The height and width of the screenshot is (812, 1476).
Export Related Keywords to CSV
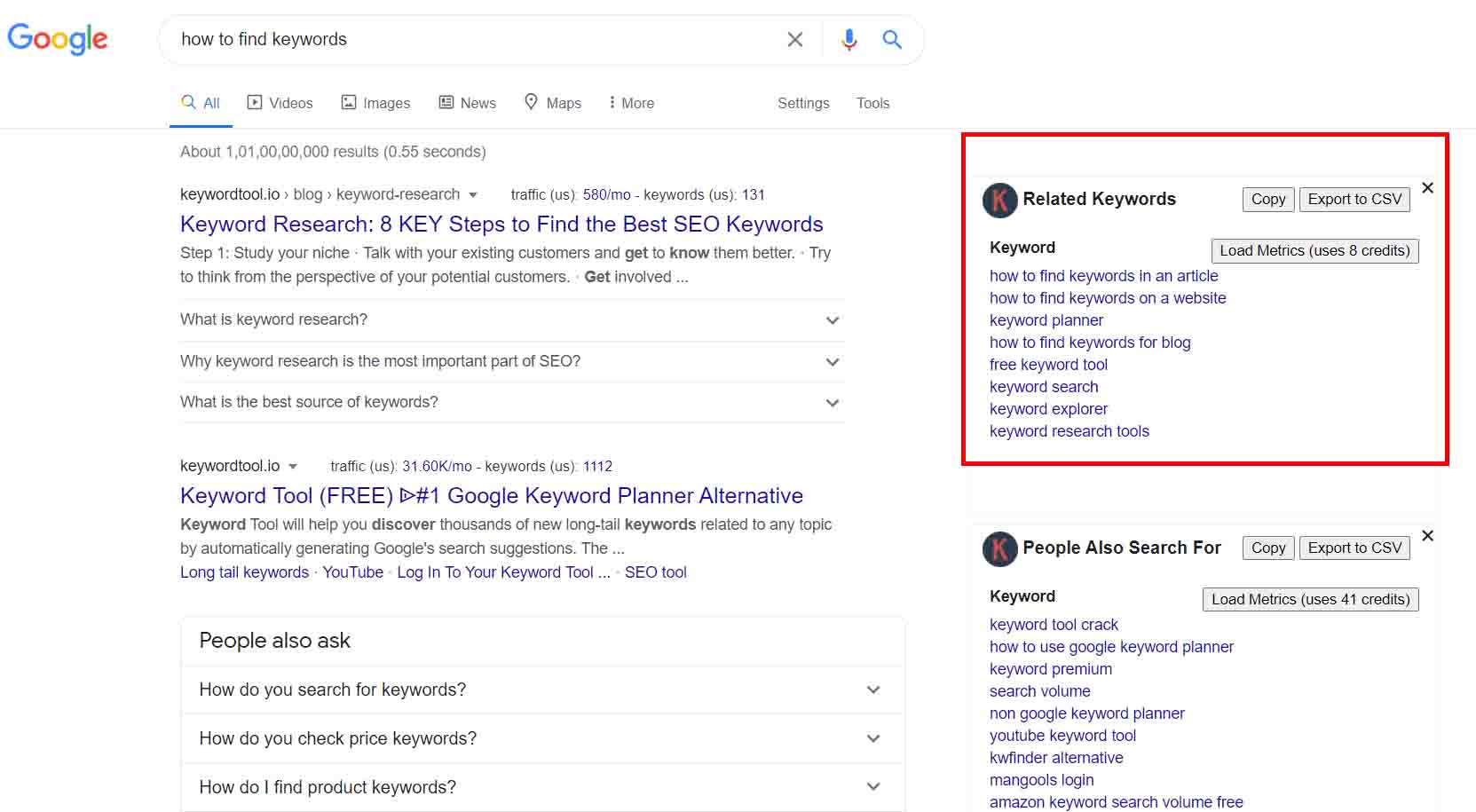[1354, 200]
